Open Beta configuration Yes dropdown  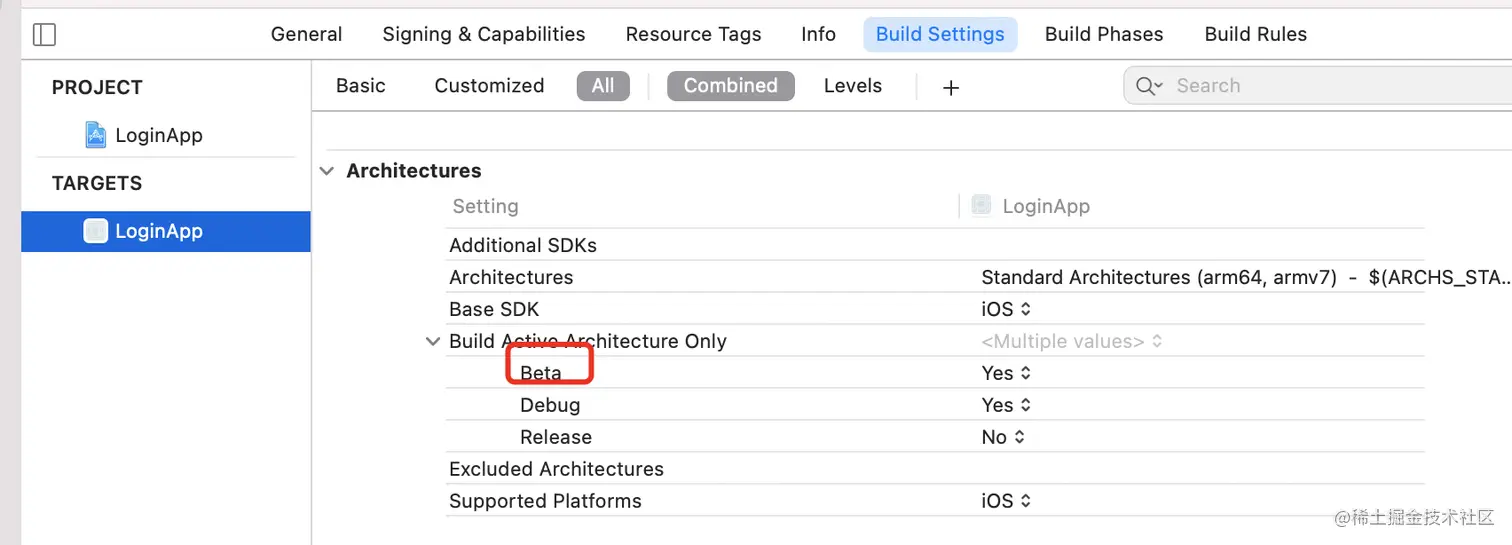1006,373
